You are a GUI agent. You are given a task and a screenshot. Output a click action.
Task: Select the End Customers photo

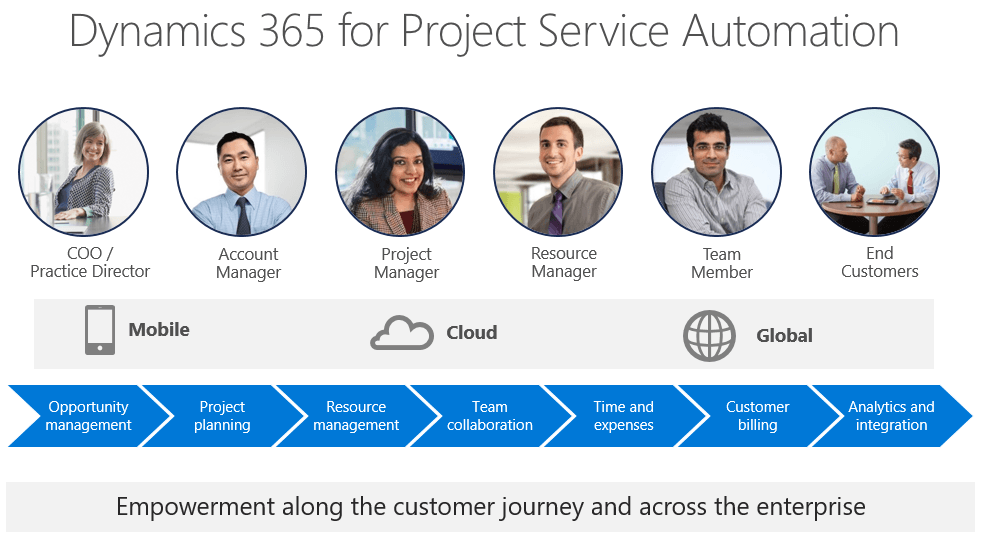[874, 172]
